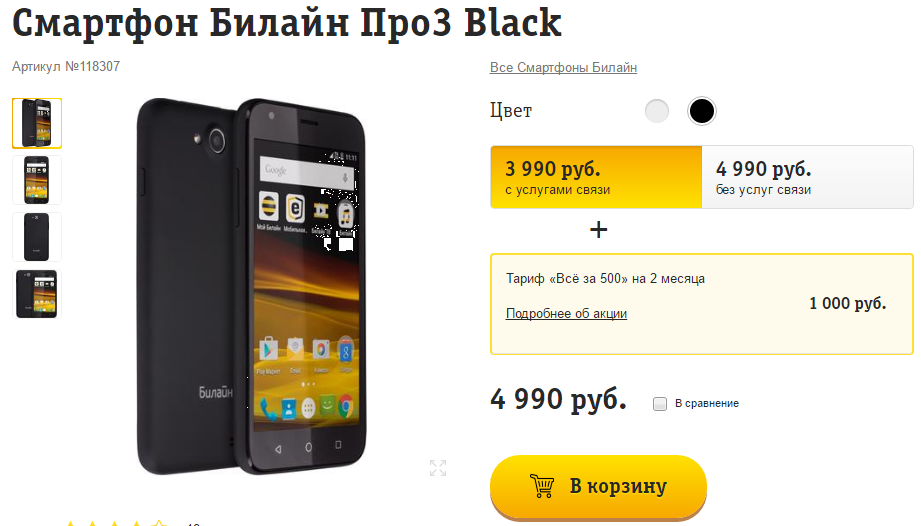Open 'Подробнее об акции' details link
Screen dimensions: 921x526
tap(566, 313)
